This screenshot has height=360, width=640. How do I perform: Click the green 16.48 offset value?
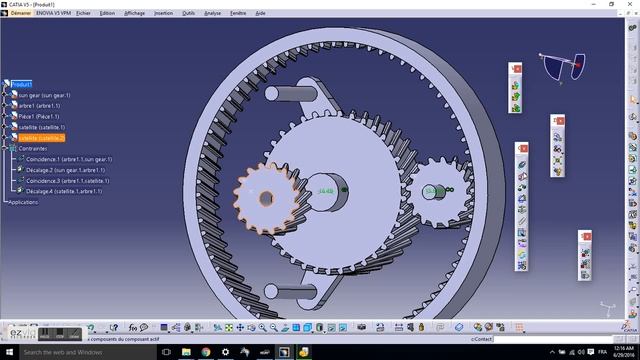(326, 191)
